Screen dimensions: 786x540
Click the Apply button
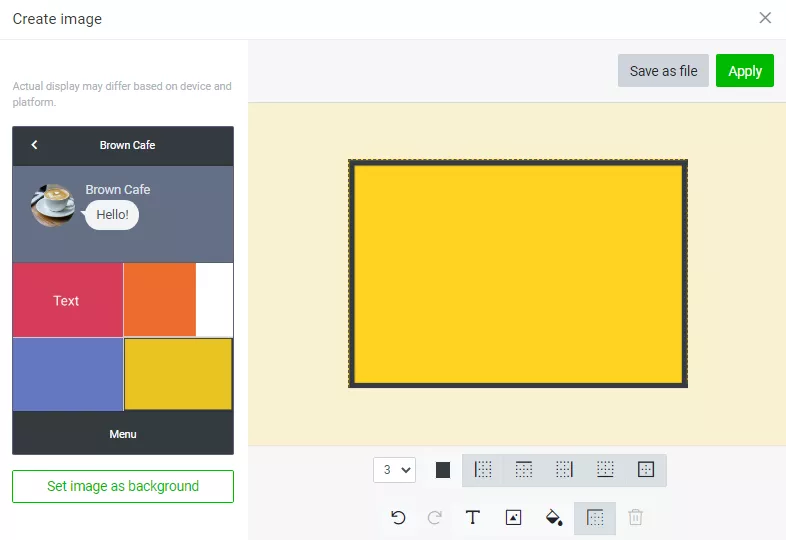(x=745, y=71)
